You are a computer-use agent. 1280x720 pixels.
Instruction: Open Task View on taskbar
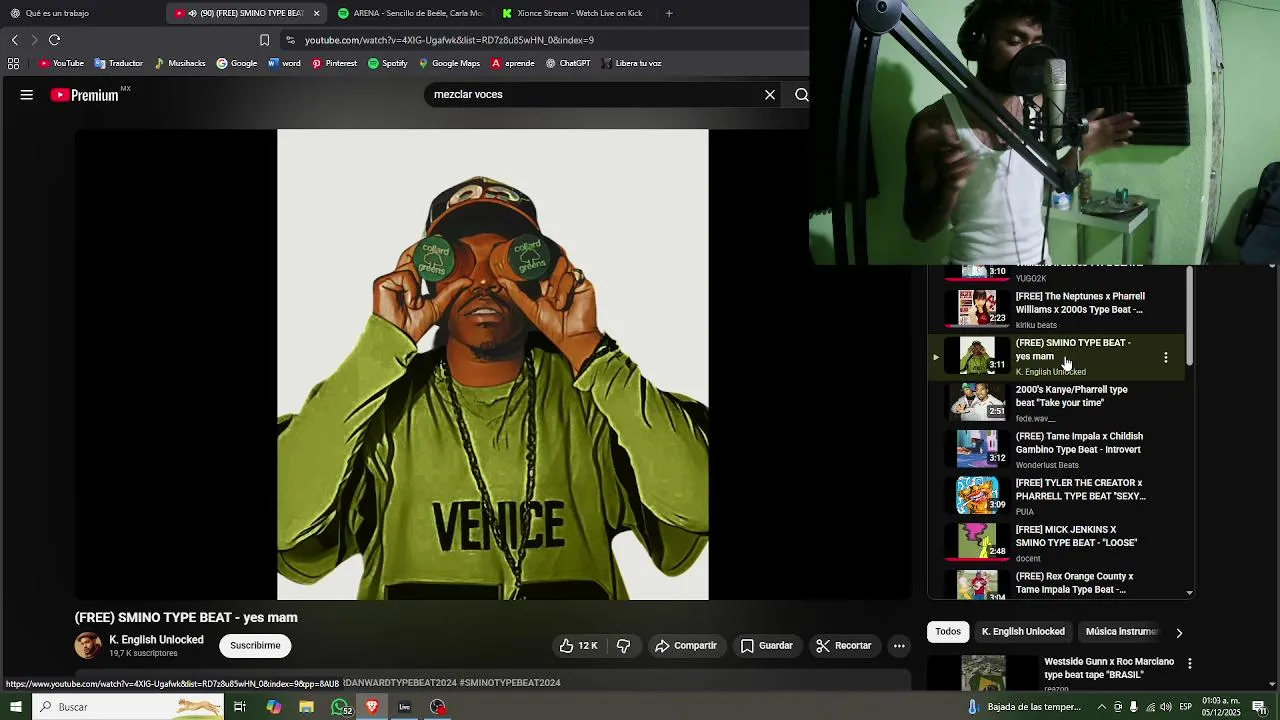click(x=240, y=707)
